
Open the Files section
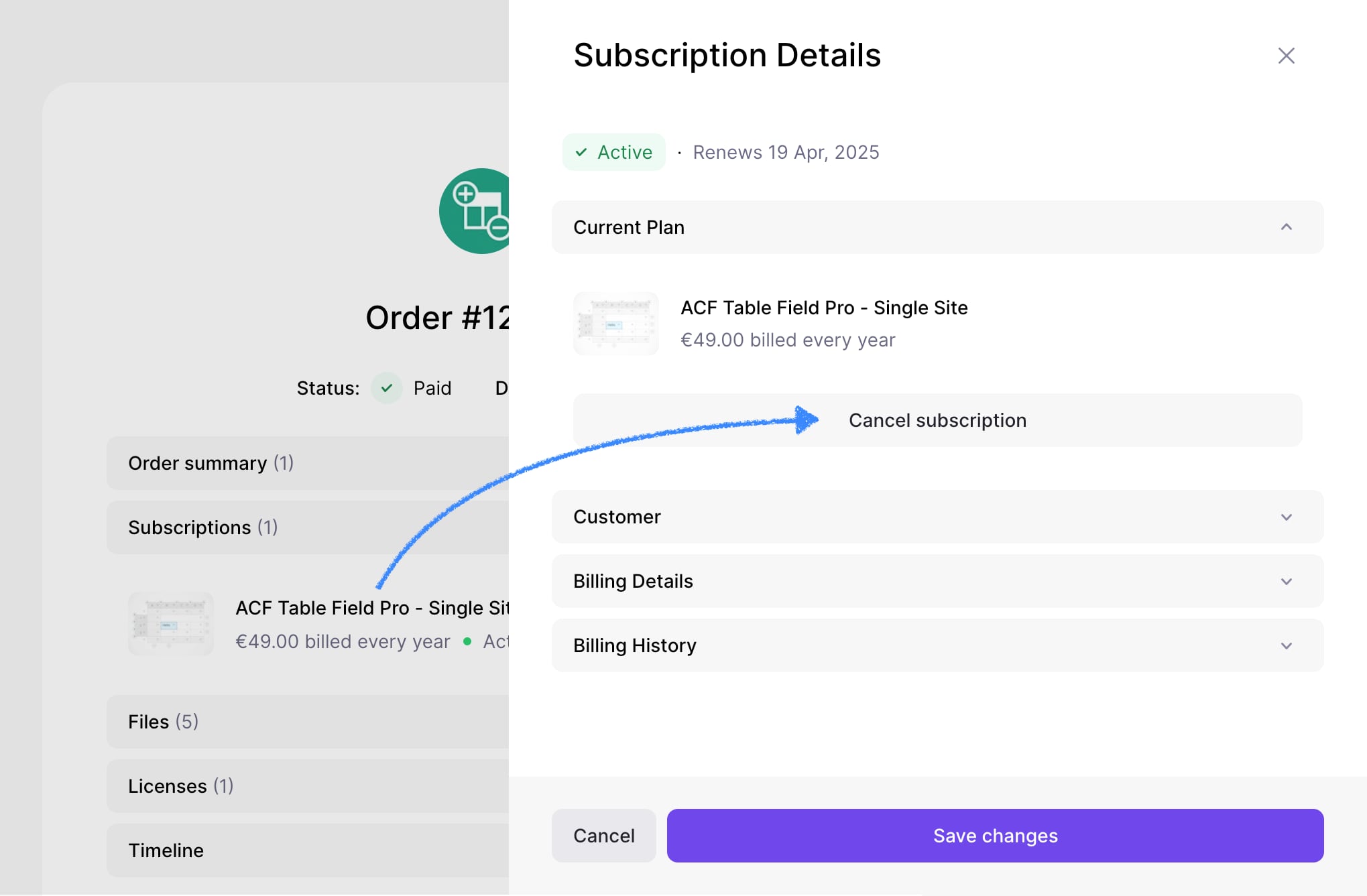point(308,722)
